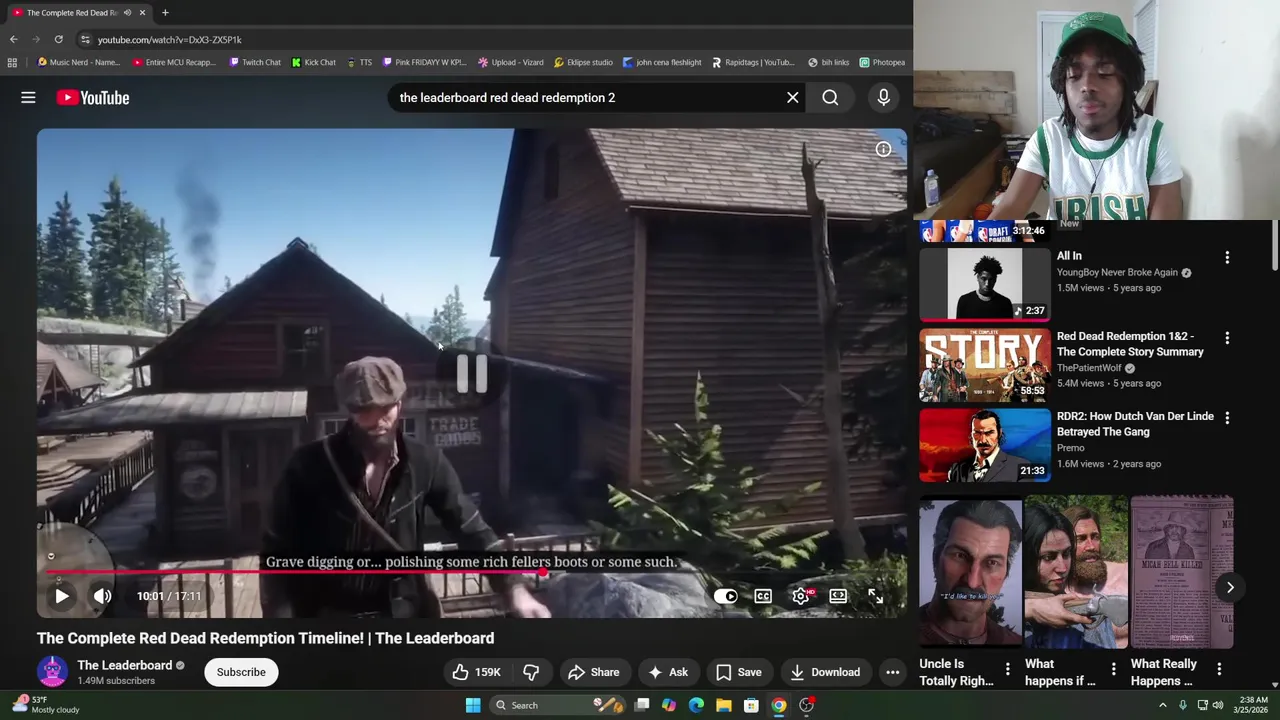
Task: Toggle closed captions CC button
Action: [x=763, y=596]
